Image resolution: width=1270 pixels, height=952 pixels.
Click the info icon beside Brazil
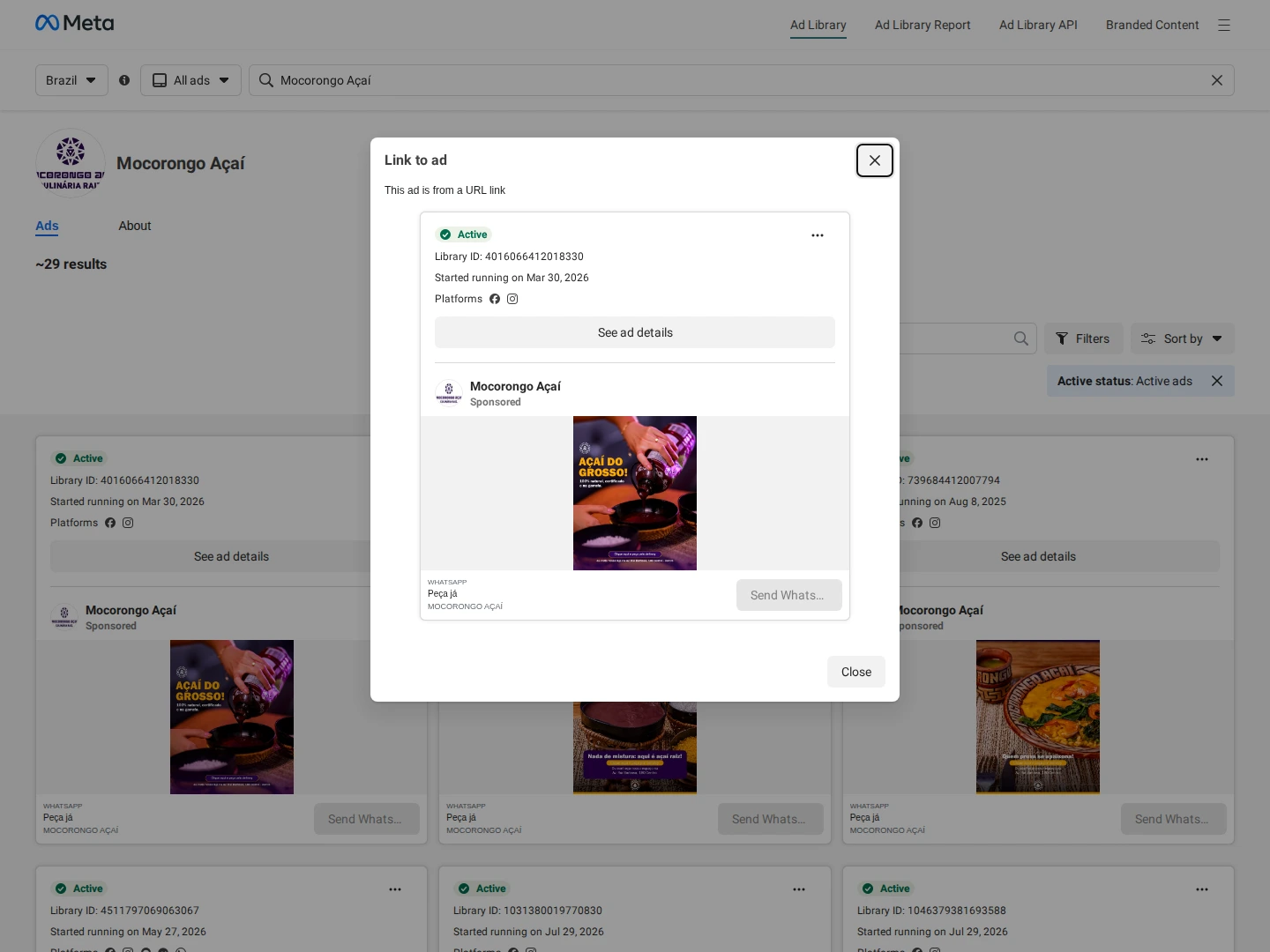pyautogui.click(x=124, y=80)
